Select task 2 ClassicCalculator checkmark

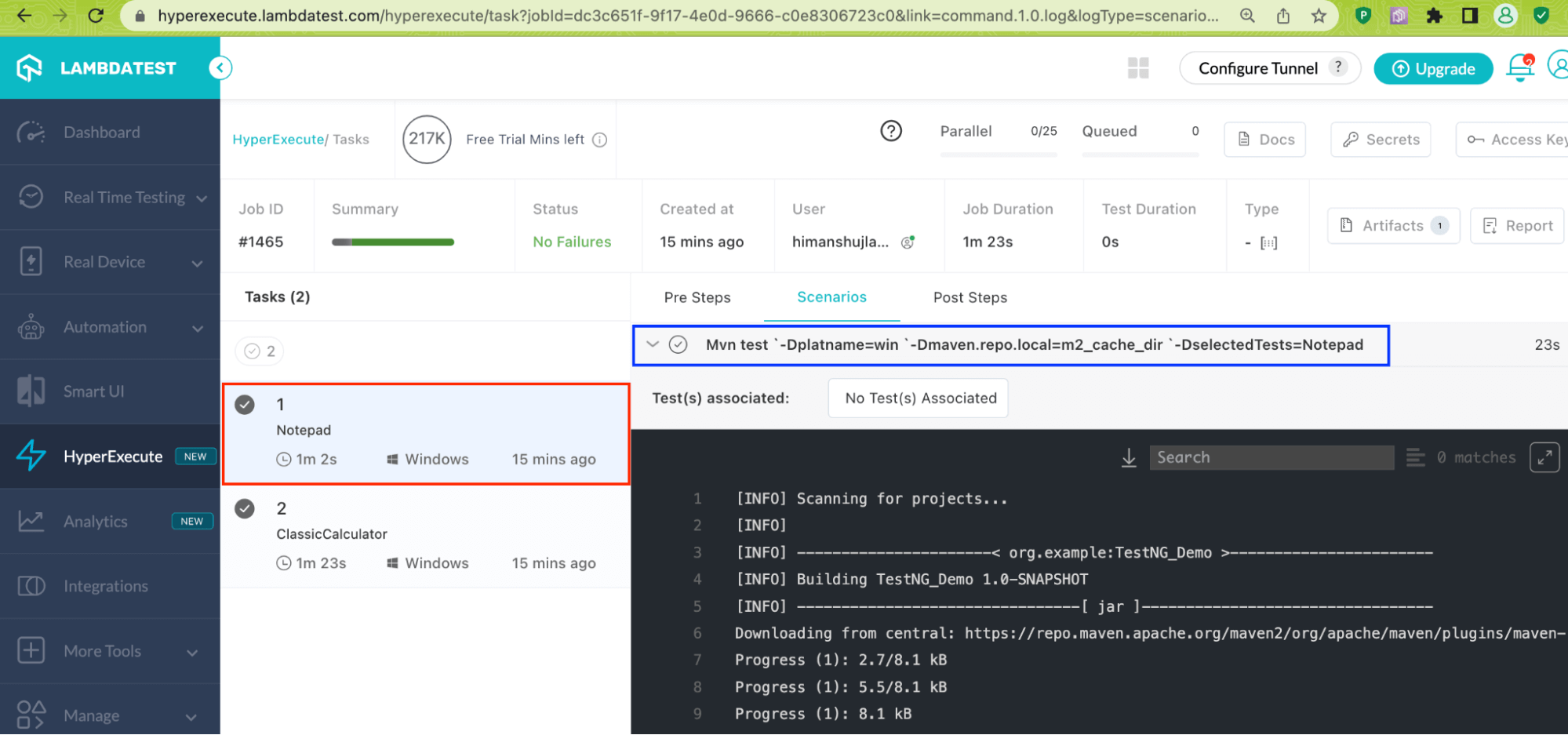tap(246, 509)
